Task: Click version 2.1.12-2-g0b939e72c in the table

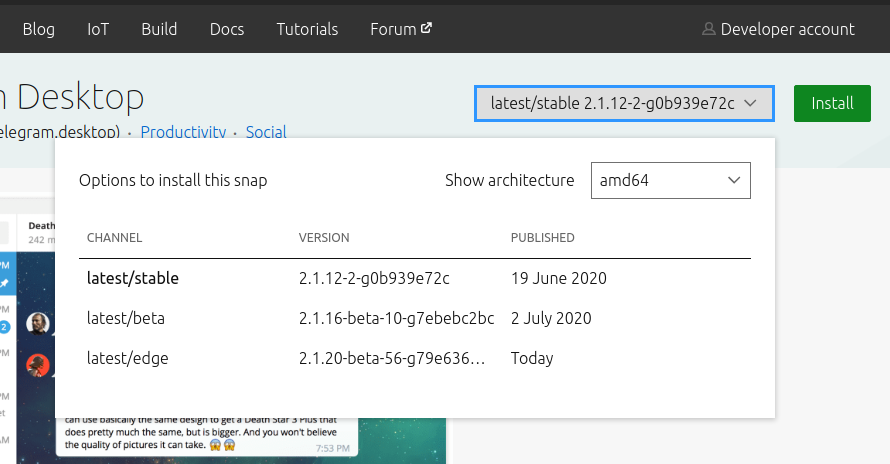Action: coord(374,278)
